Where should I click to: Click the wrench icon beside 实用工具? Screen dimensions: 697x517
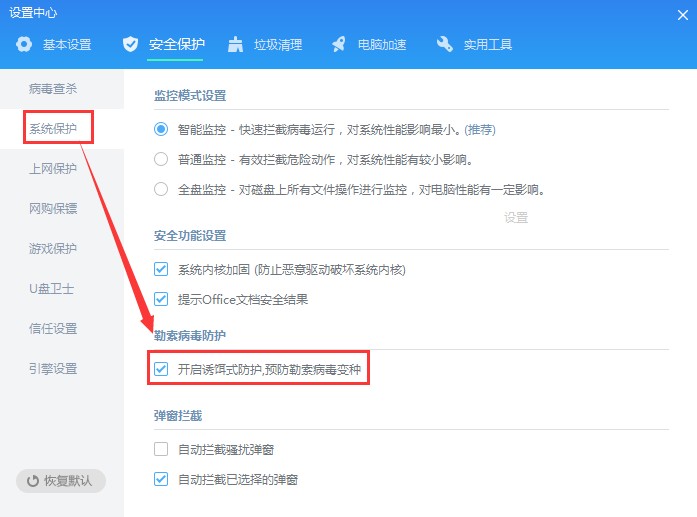[445, 44]
